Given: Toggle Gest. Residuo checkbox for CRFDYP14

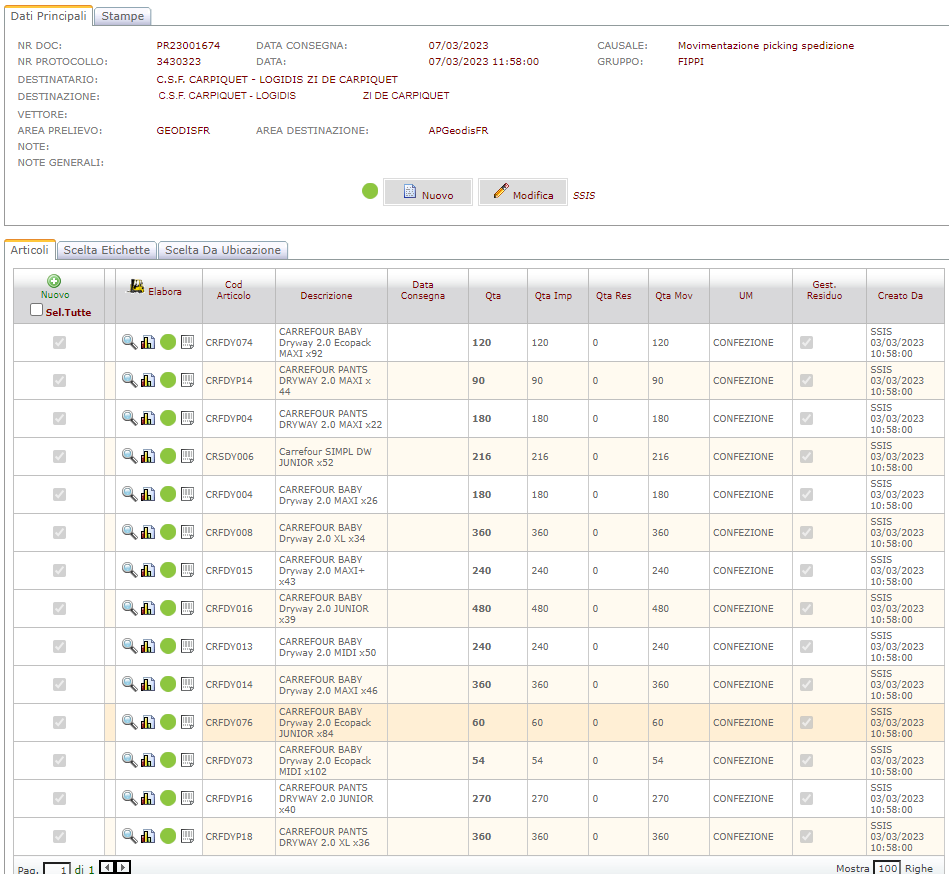Looking at the screenshot, I should [806, 381].
